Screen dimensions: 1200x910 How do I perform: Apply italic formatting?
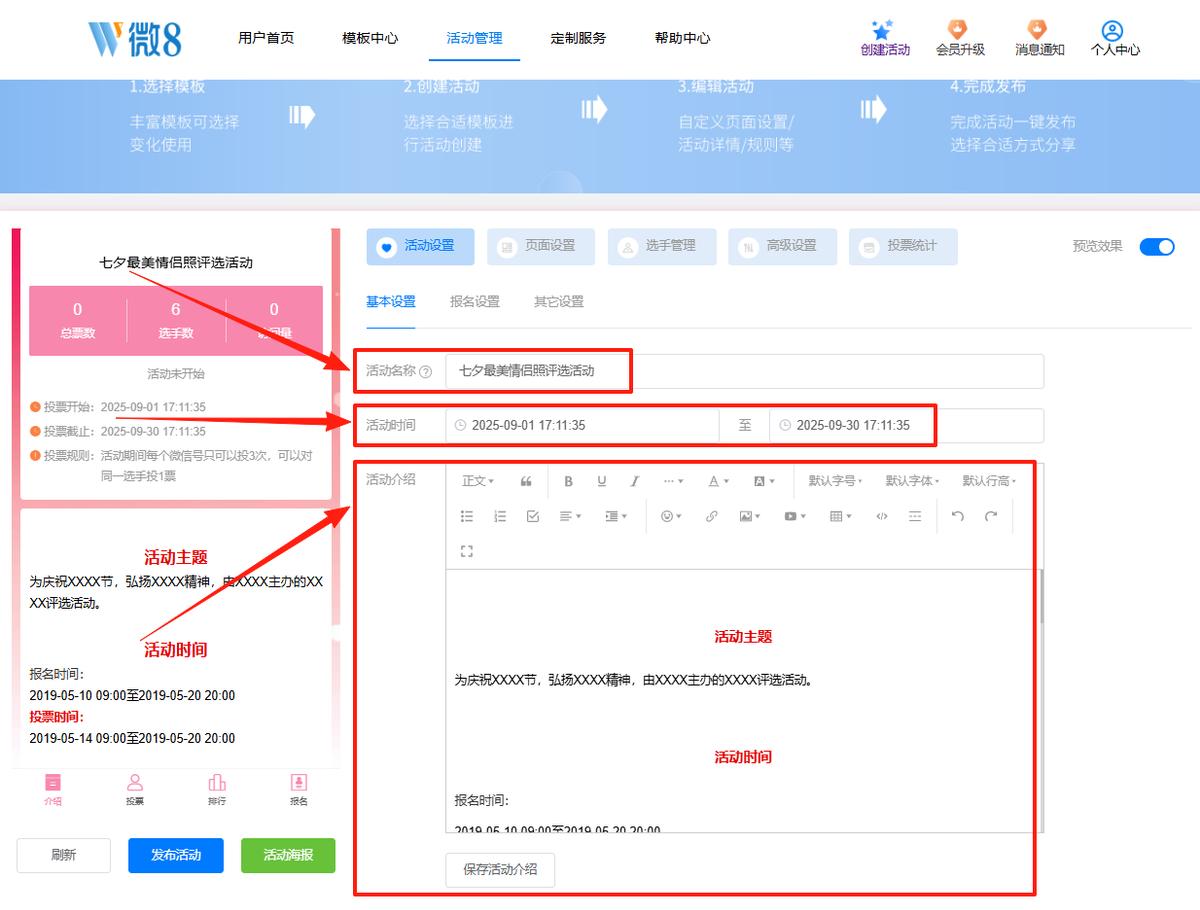634,481
